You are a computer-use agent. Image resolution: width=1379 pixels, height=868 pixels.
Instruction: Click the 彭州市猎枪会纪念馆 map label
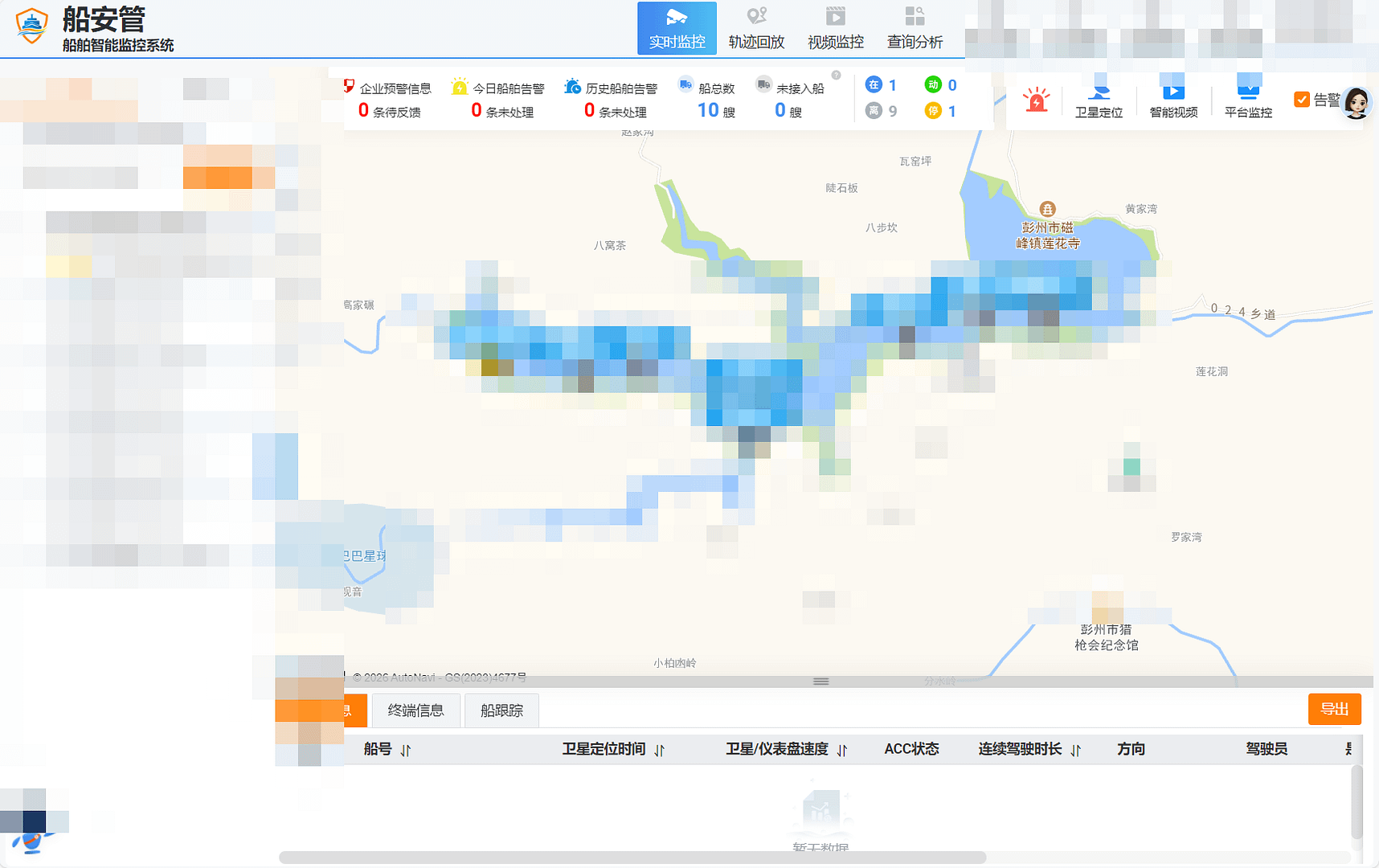coord(1107,637)
